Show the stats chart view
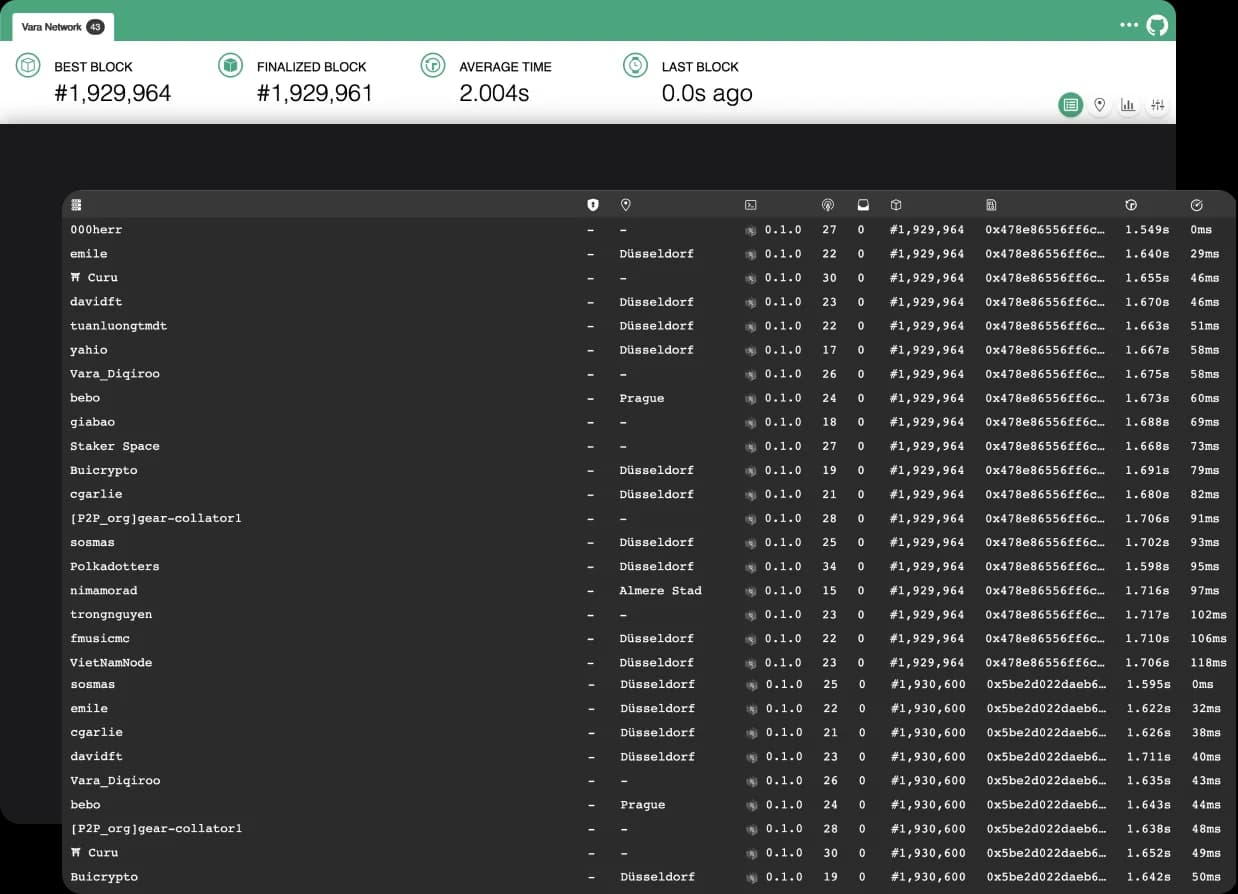Screen dimensions: 1238x894 (x=1128, y=105)
